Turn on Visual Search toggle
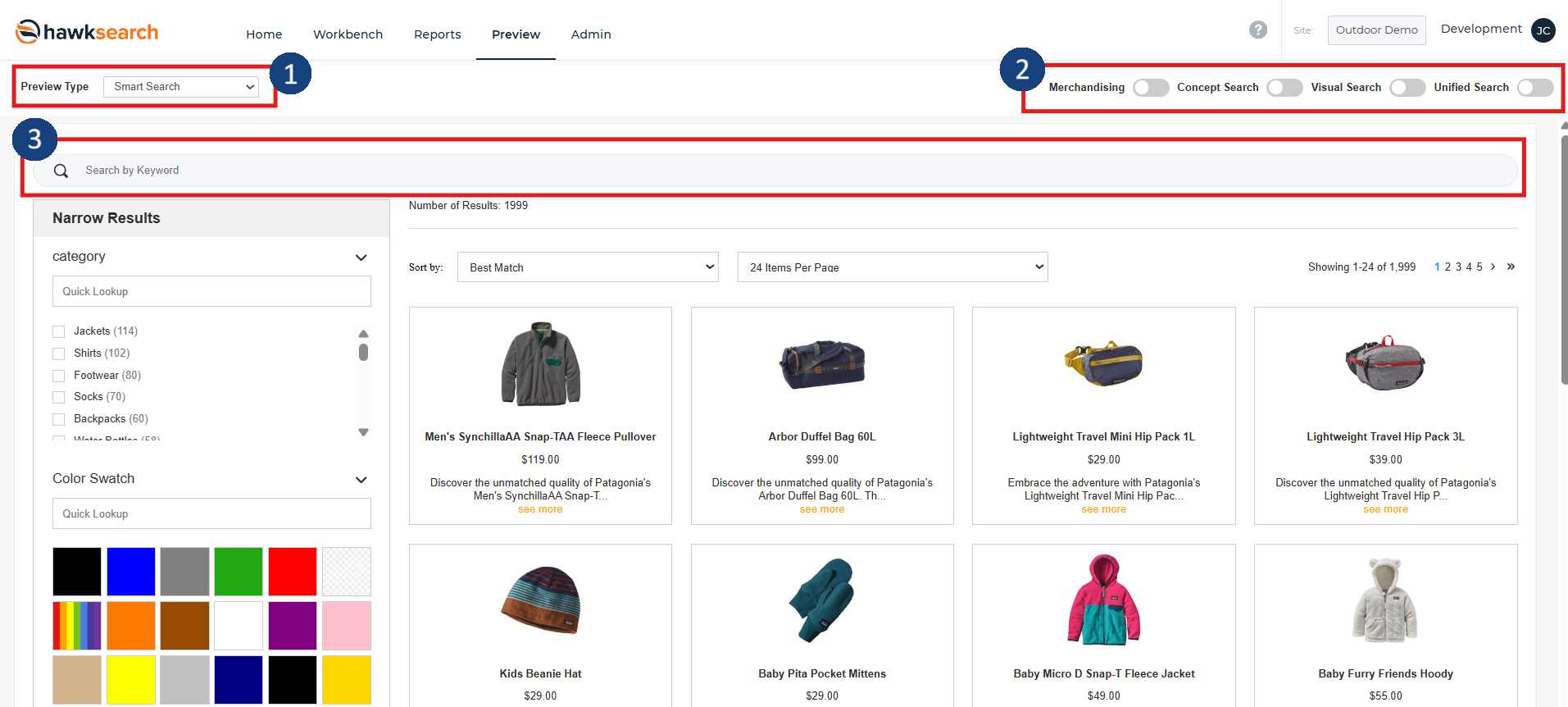The image size is (1568, 707). click(1407, 88)
